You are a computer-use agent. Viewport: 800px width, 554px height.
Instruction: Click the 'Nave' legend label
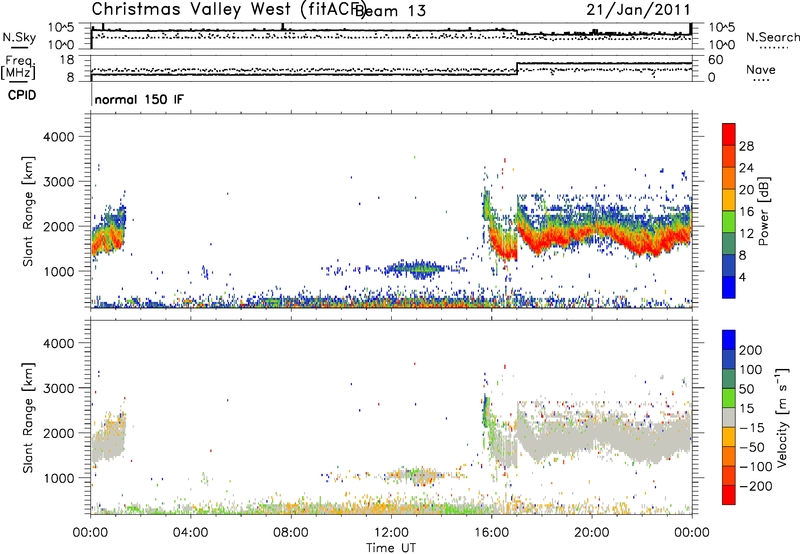(x=760, y=69)
